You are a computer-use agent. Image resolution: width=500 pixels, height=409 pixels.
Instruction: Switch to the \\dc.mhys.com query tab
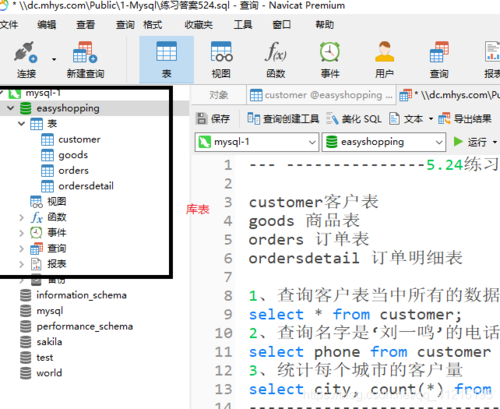click(x=449, y=95)
